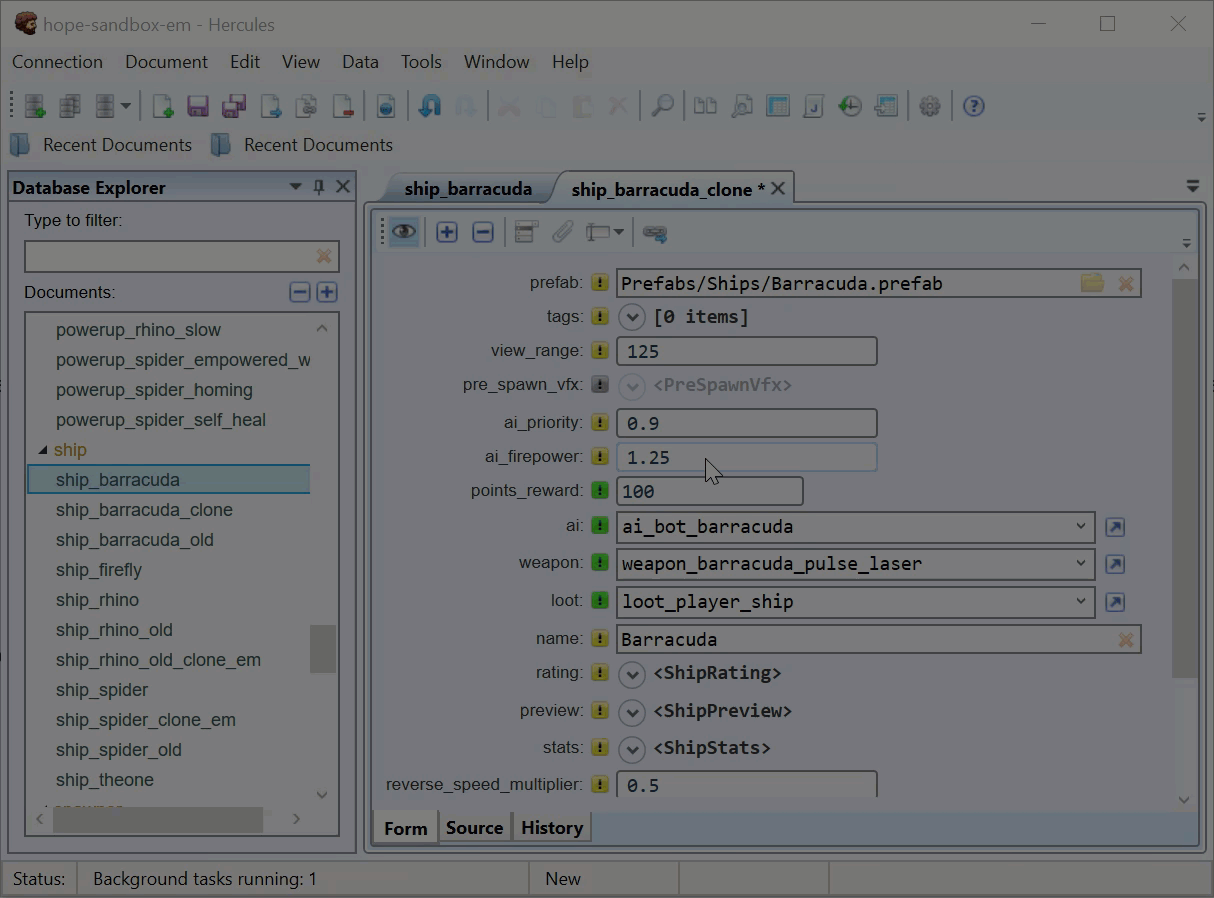
Task: Clear the prefab field with X icon
Action: (1126, 284)
